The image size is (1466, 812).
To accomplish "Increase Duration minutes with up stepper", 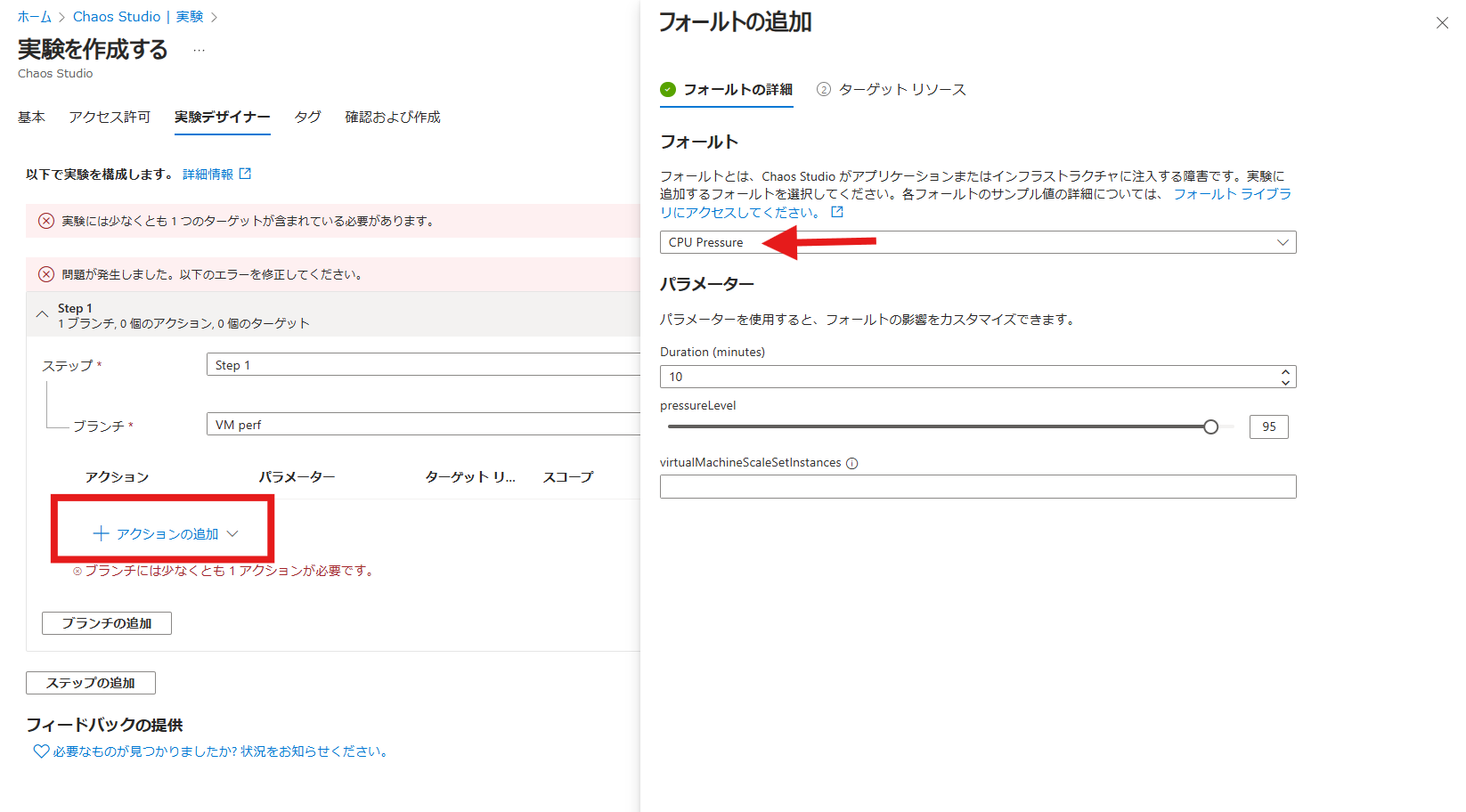I will tap(1284, 371).
